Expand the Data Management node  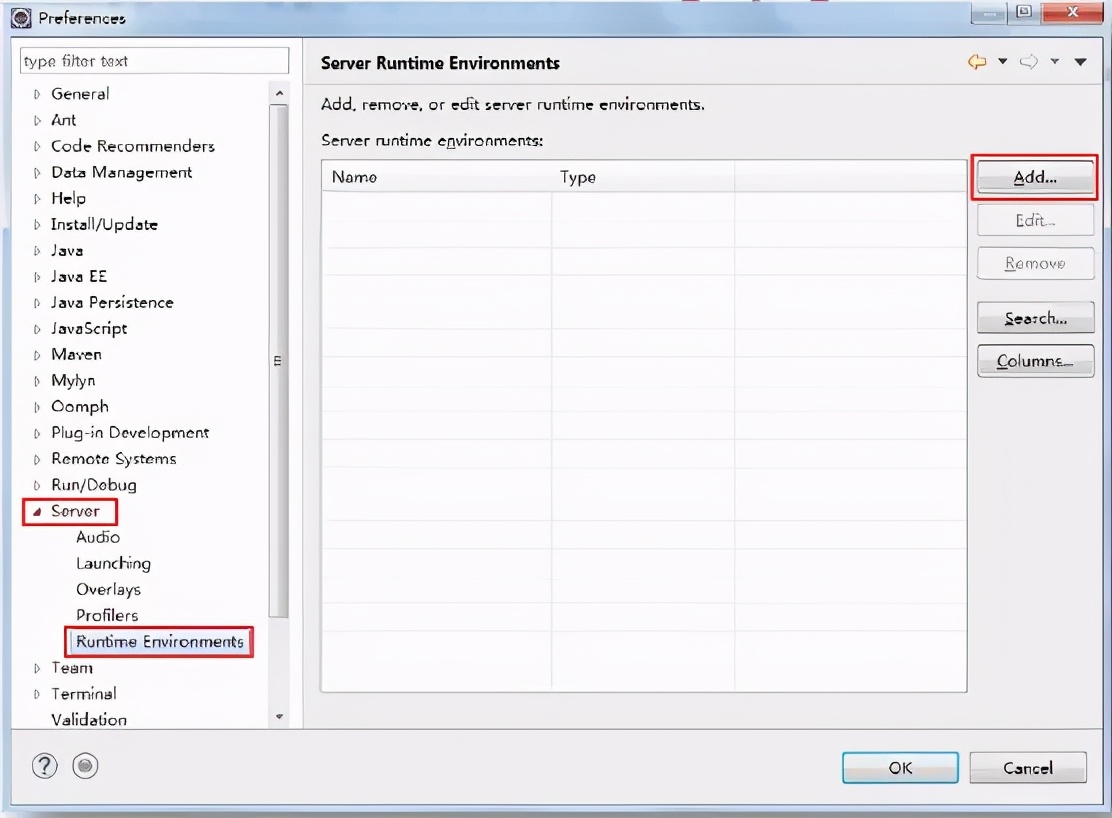pos(37,173)
